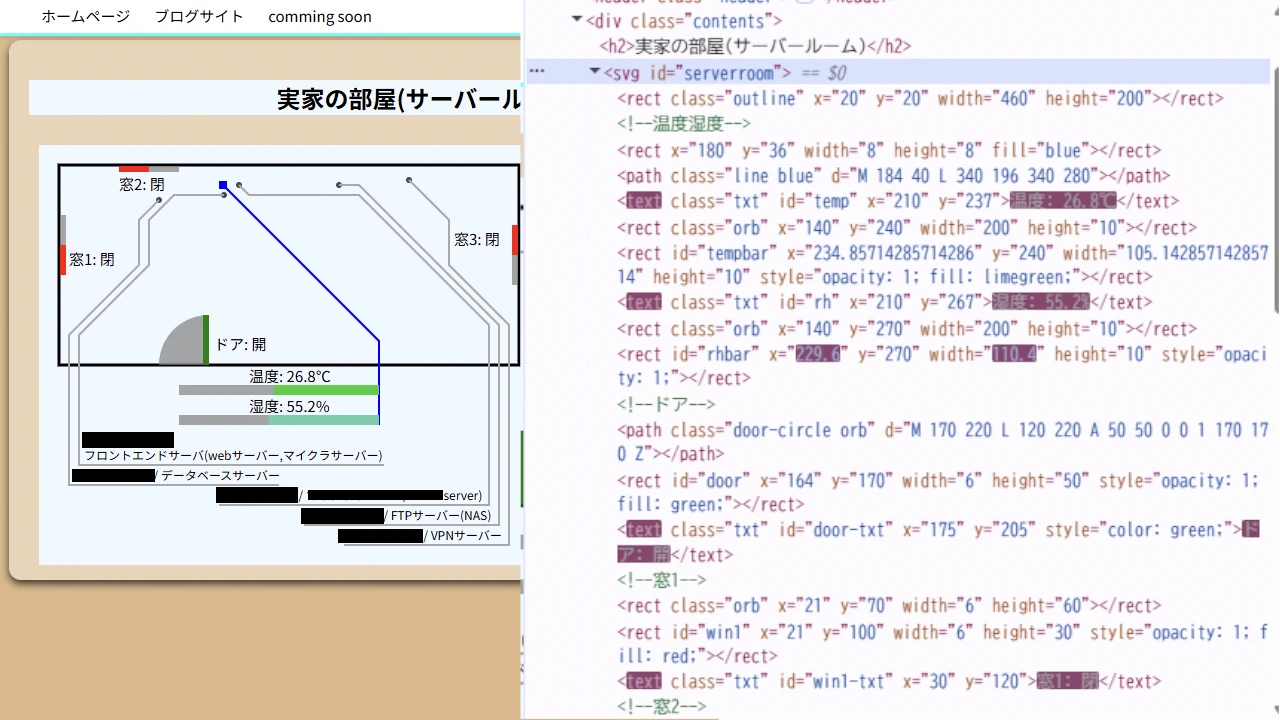Click the FTPサーバー(NAS) label
Image resolution: width=1280 pixels, height=720 pixels.
[441, 516]
